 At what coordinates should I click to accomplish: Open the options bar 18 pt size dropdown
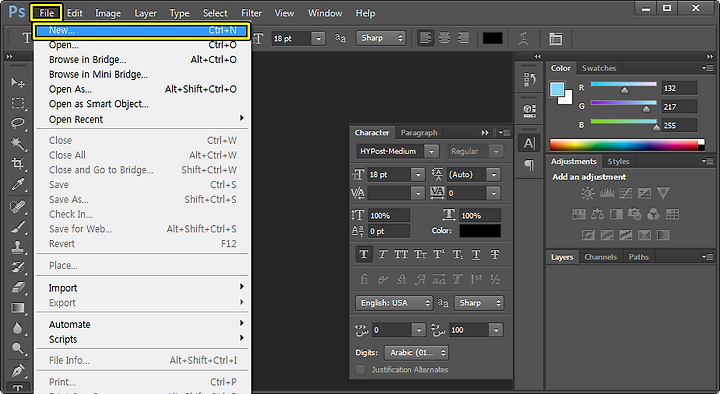point(318,39)
